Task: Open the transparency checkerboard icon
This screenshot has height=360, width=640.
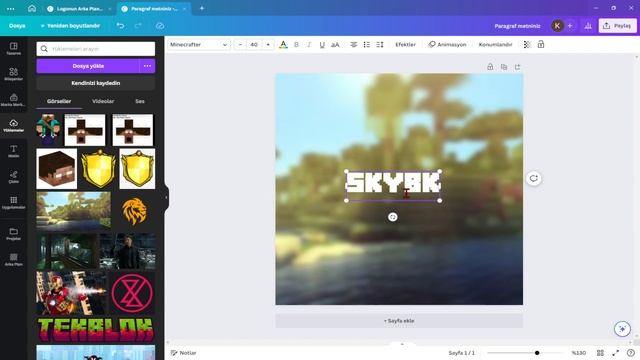Action: point(527,44)
